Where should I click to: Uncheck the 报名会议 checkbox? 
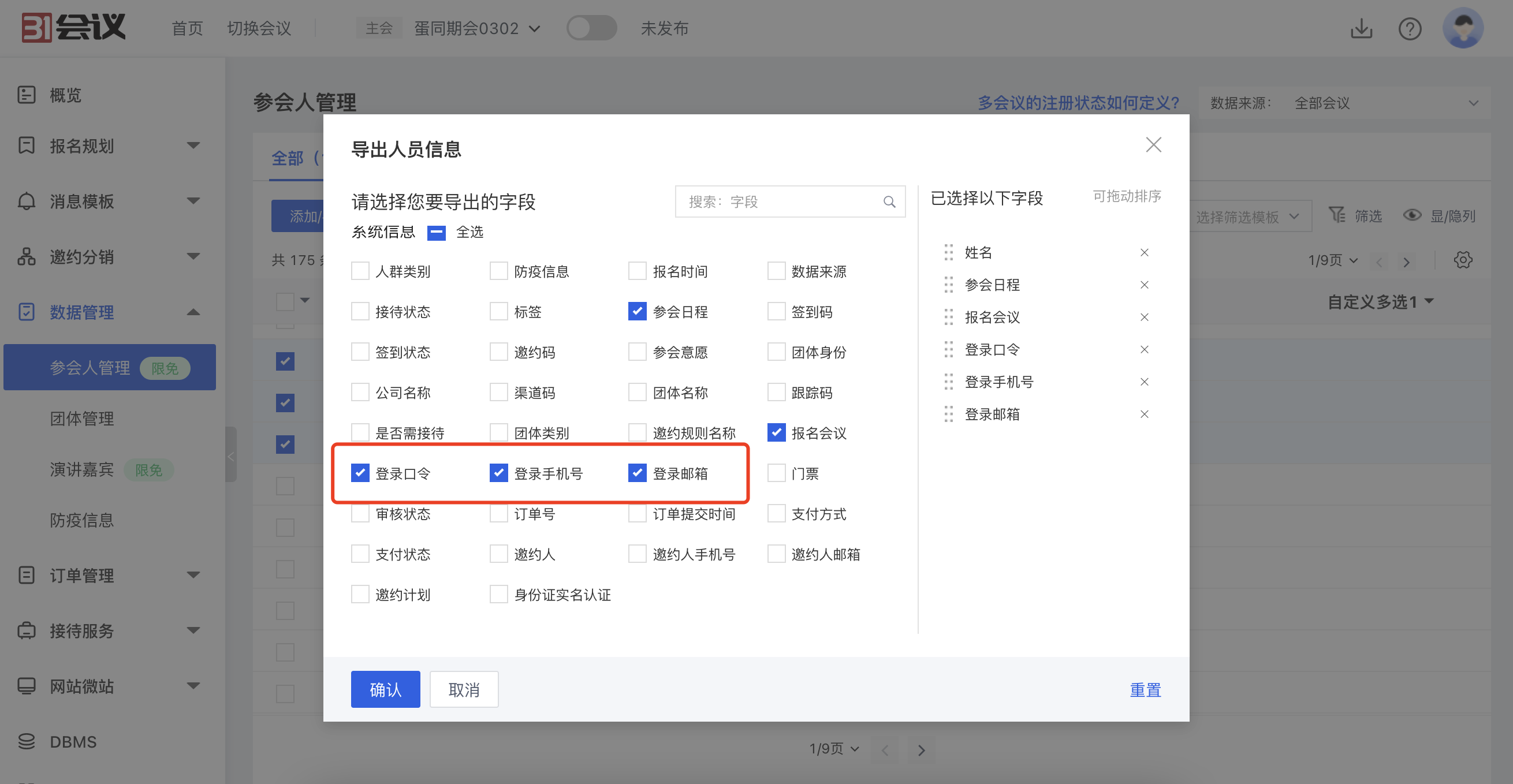776,433
